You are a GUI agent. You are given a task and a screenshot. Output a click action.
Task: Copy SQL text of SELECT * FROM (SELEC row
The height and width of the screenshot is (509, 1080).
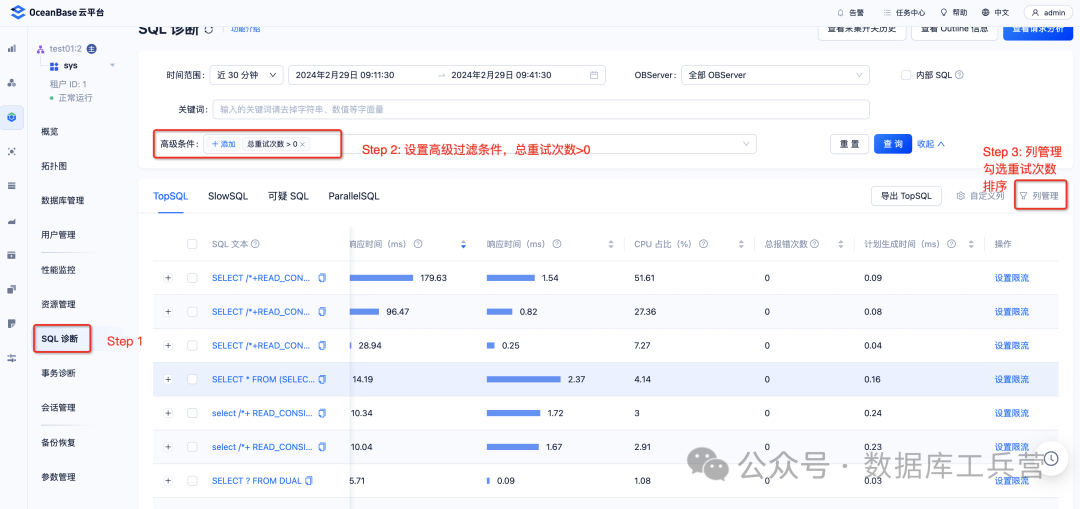[x=322, y=379]
